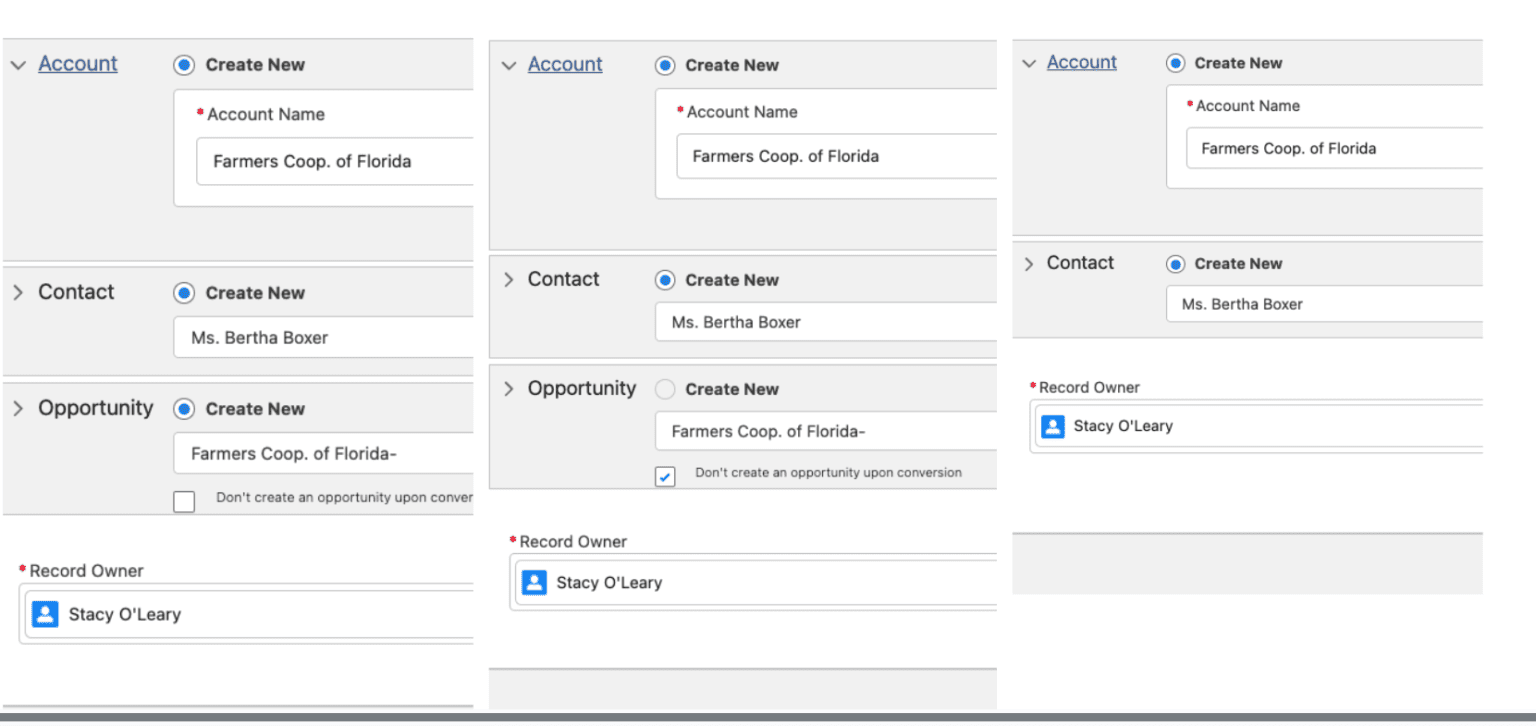The image size is (1536, 726).
Task: Expand the Contact section in the left panel
Action: pos(16,291)
